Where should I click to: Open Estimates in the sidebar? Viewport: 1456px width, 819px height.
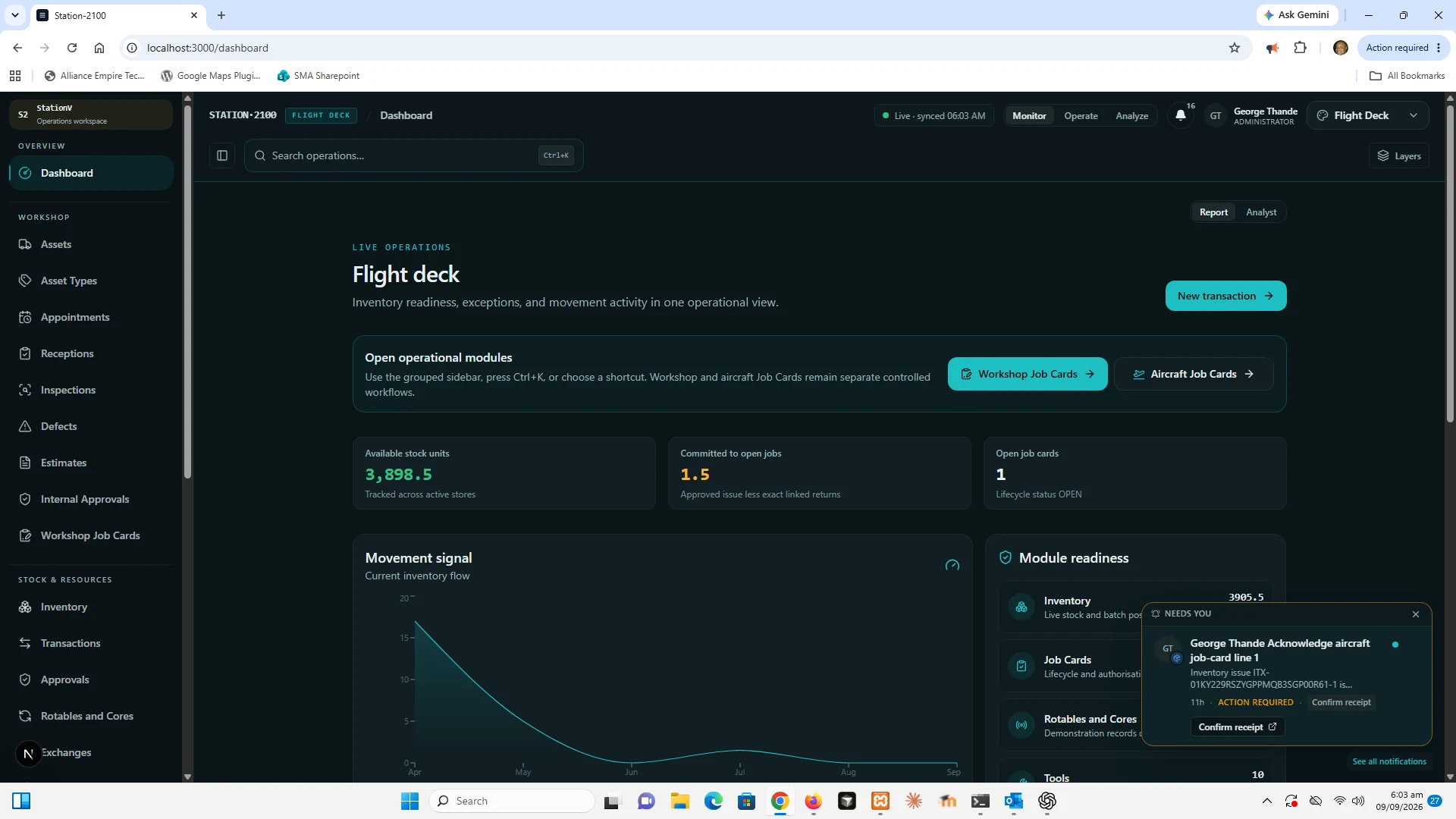(91, 463)
